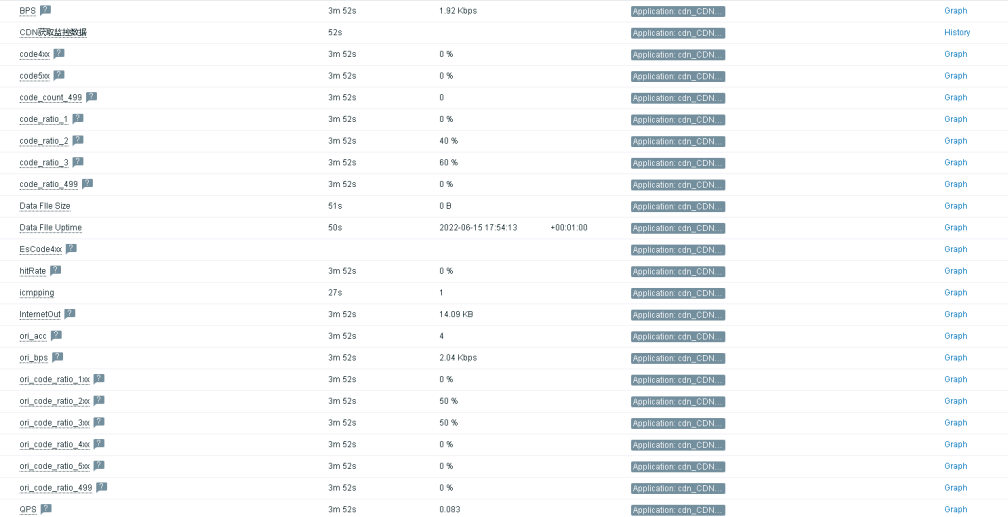
Task: Click the code_ratio_3 item name
Action: (x=44, y=163)
